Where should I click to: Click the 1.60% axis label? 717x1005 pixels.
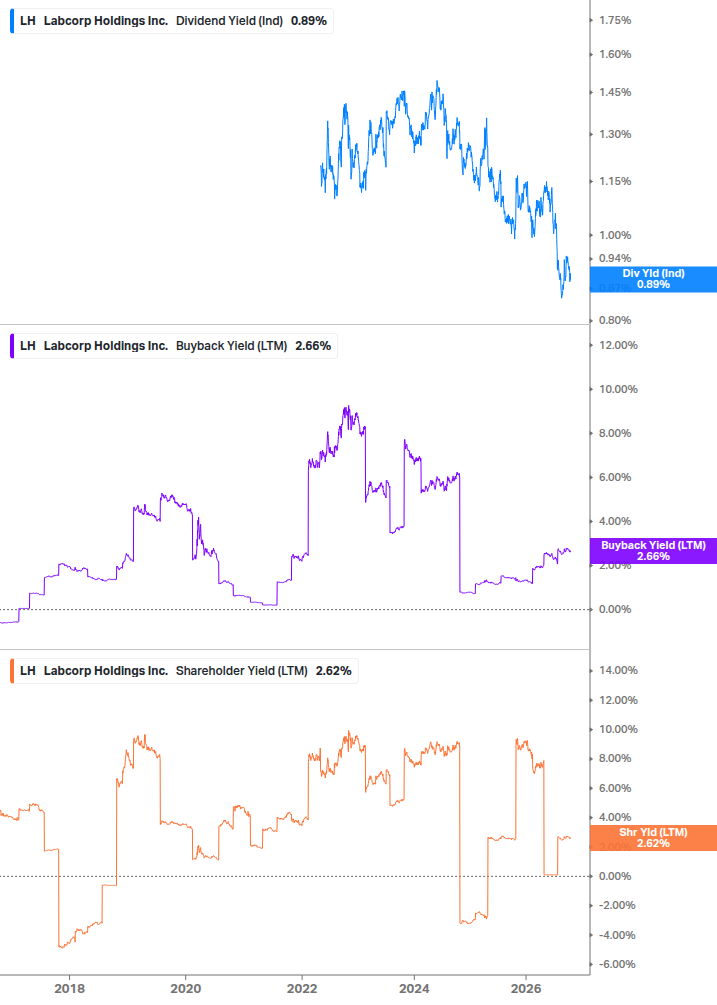[615, 54]
